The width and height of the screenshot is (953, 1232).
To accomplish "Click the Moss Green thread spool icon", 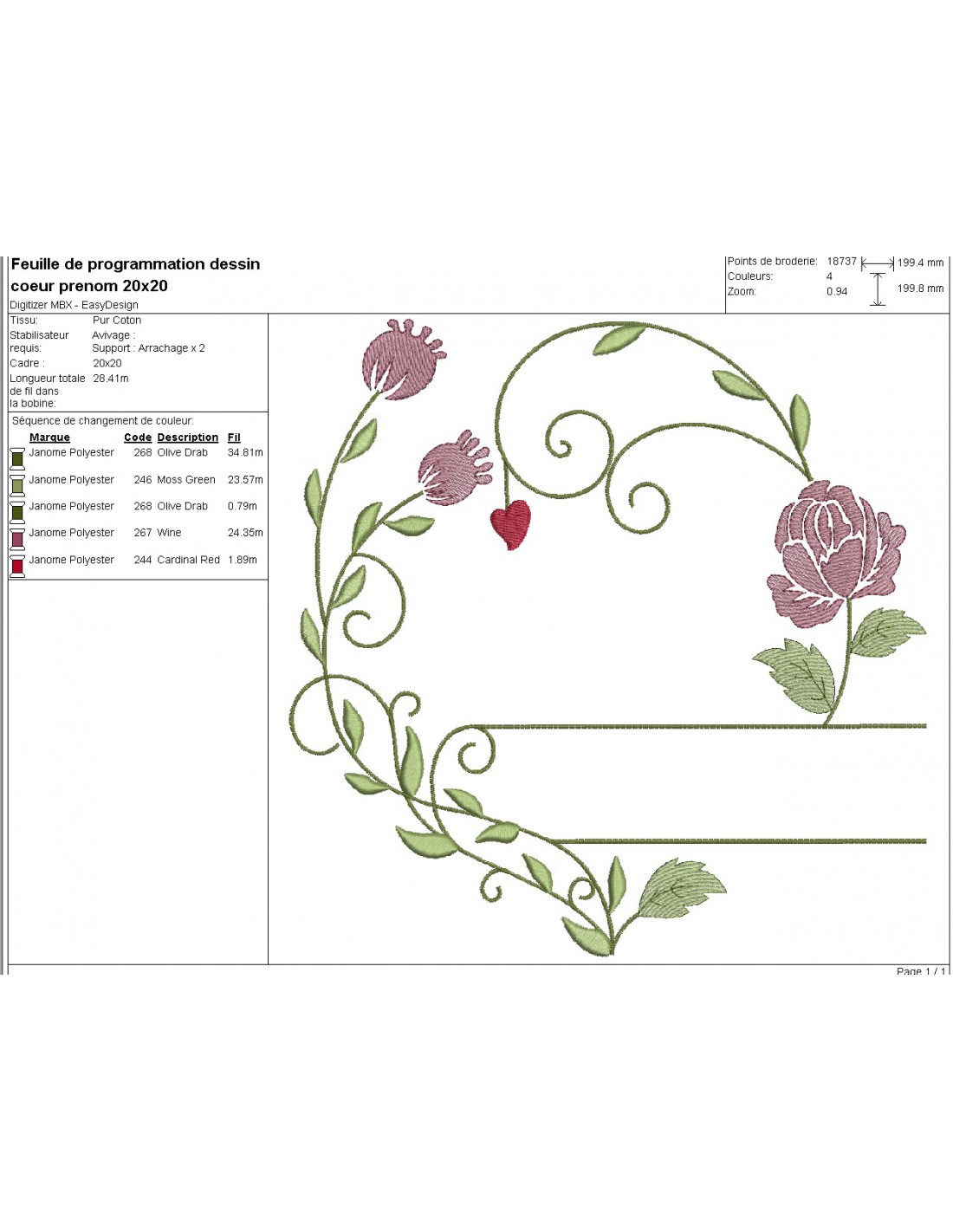I will coord(17,484).
